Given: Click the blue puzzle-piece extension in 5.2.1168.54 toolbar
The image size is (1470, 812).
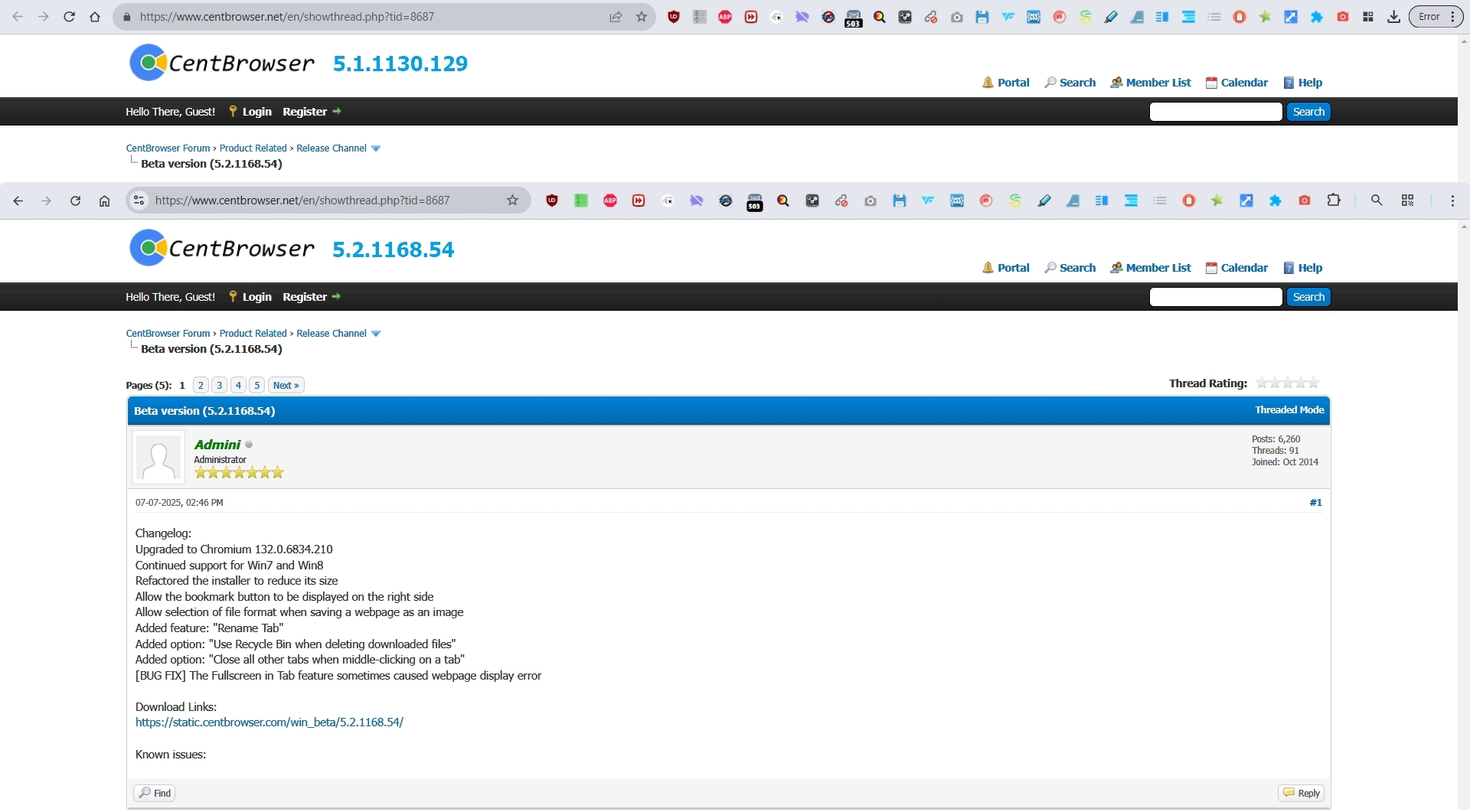Looking at the screenshot, I should coord(1276,201).
